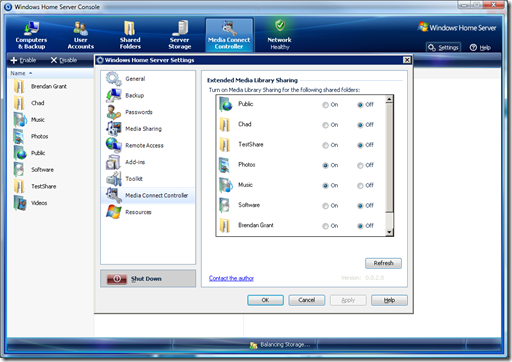Click the Shut Down button label
The image size is (512, 362).
tap(146, 279)
